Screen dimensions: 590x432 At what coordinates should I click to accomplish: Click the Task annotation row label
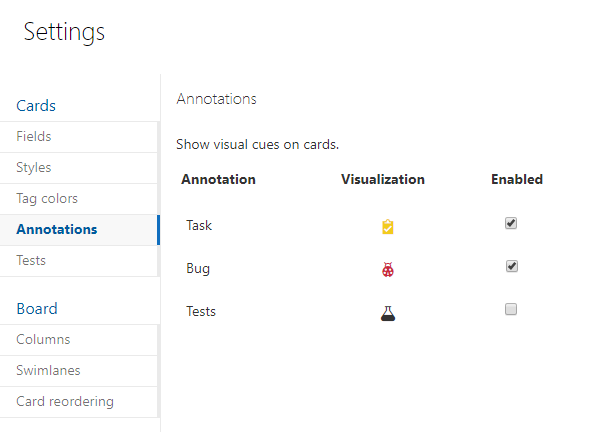(199, 225)
